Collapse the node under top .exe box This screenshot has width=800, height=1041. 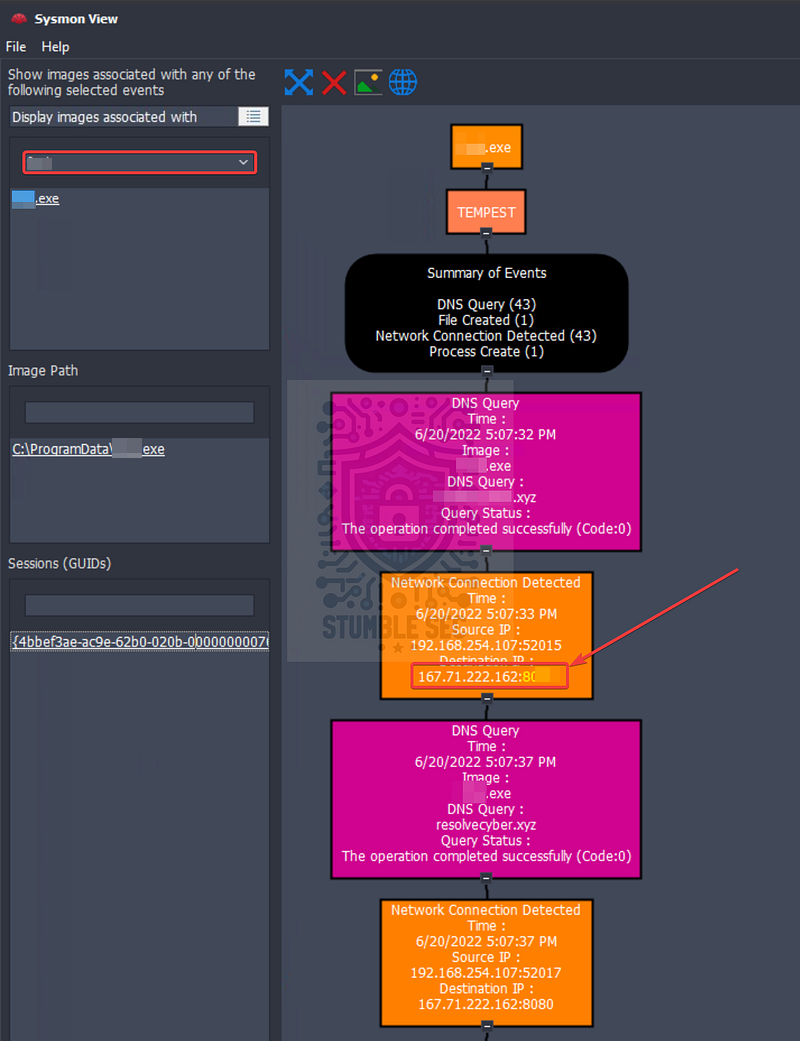(487, 168)
